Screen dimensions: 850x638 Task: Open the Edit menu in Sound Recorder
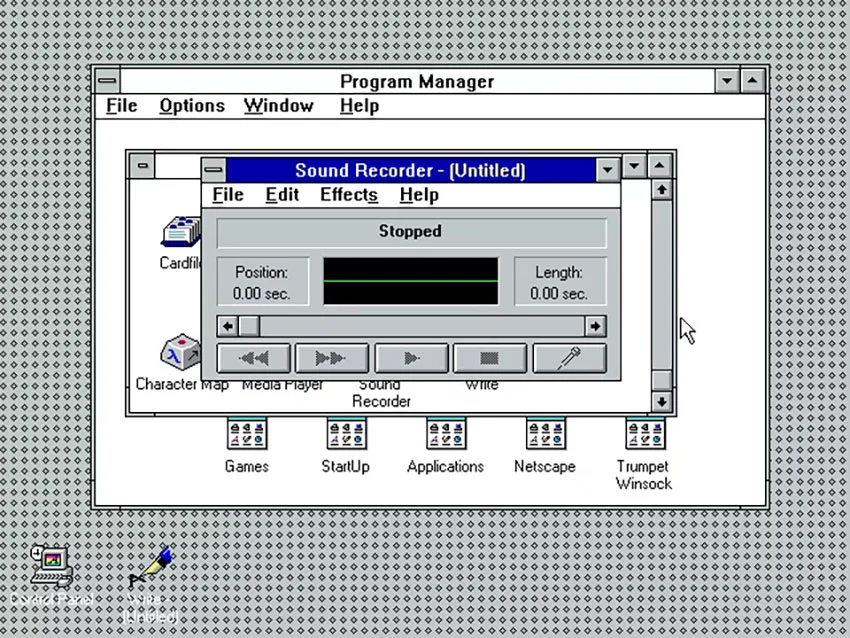coord(282,195)
